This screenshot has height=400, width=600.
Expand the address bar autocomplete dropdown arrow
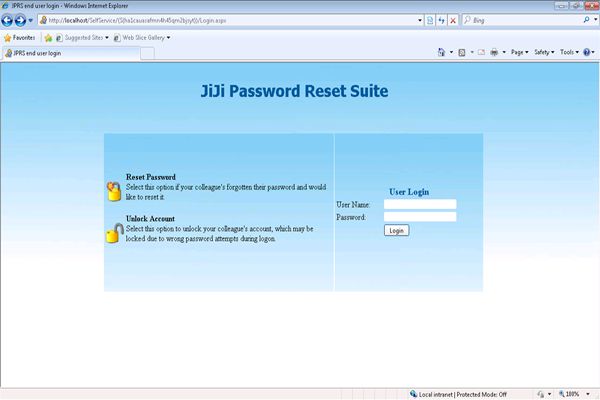[x=420, y=20]
